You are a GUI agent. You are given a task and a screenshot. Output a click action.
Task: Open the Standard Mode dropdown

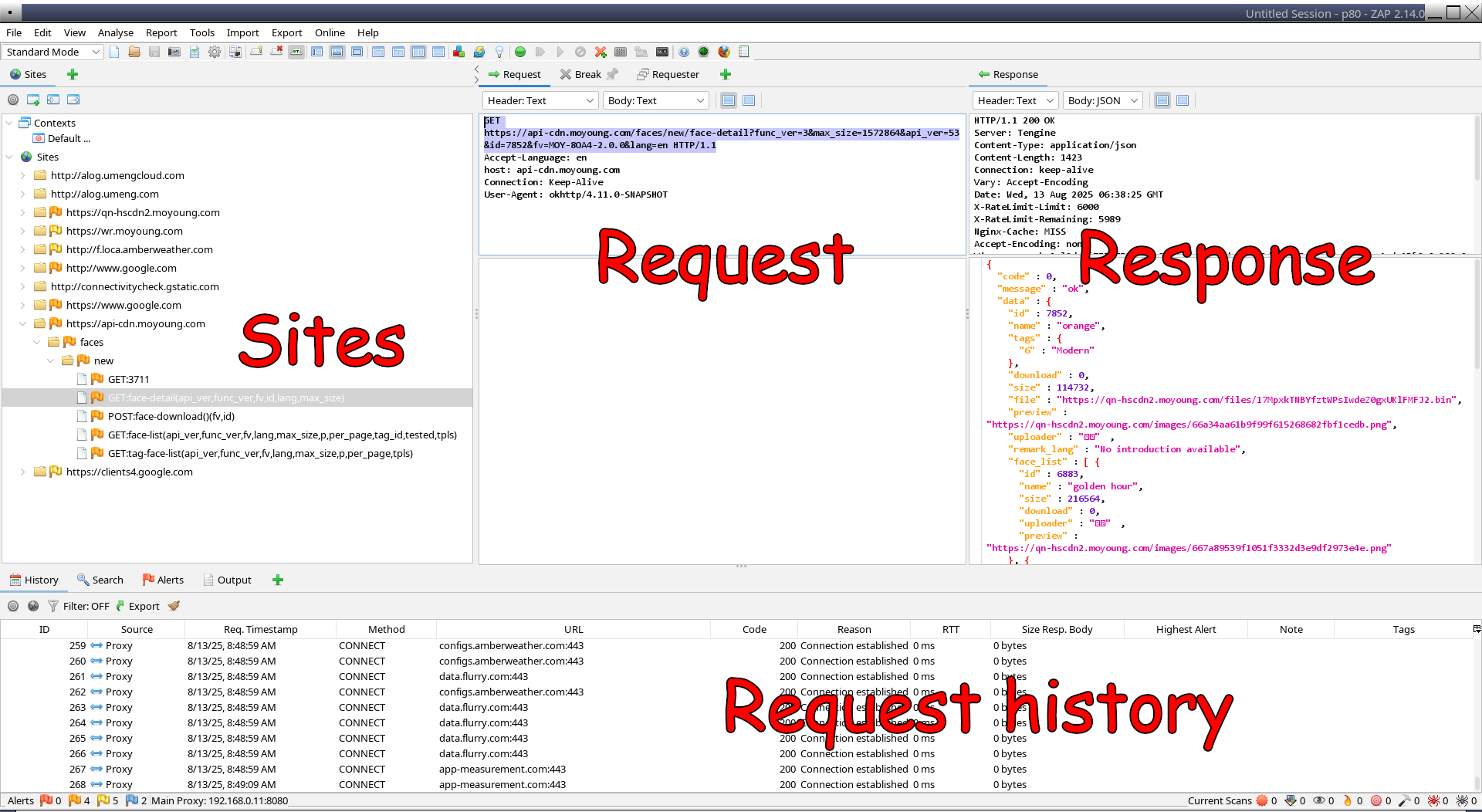tap(52, 52)
